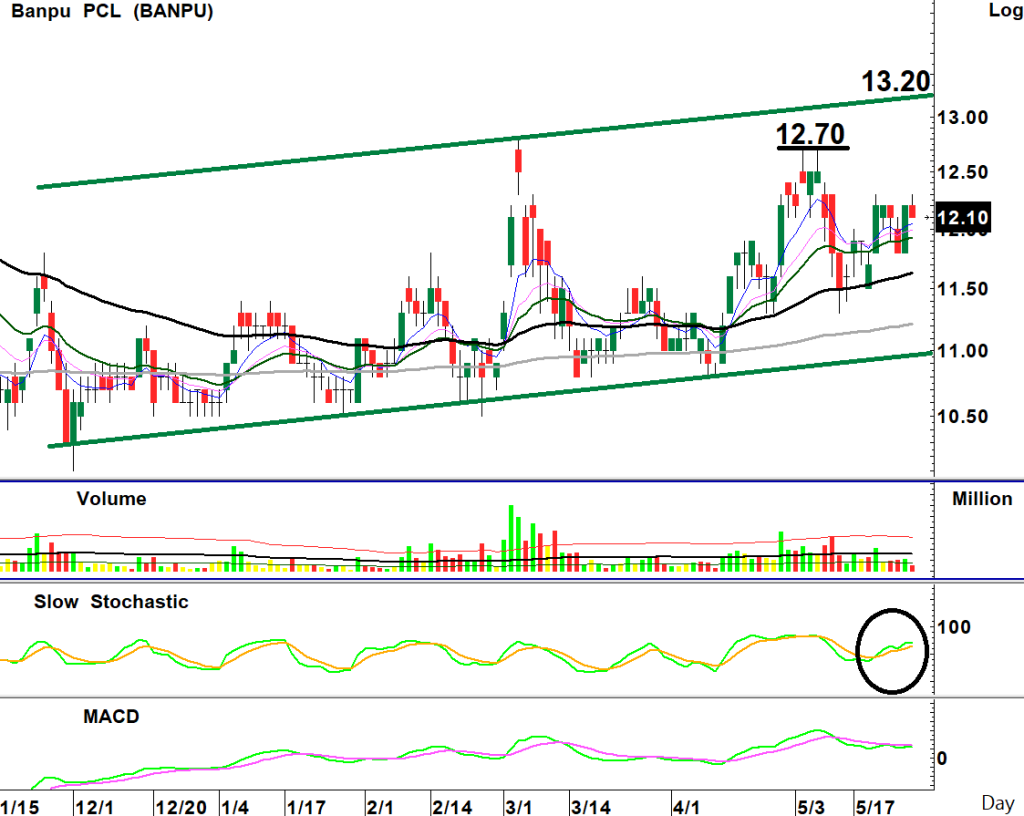Click the 4/1 date marker
Screen dimensions: 1024x816
[686, 807]
